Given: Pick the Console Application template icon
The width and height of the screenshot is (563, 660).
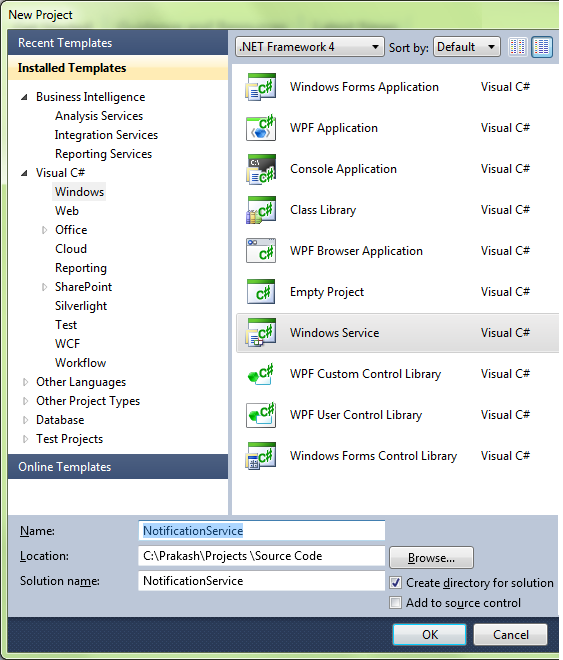Looking at the screenshot, I should pos(261,169).
